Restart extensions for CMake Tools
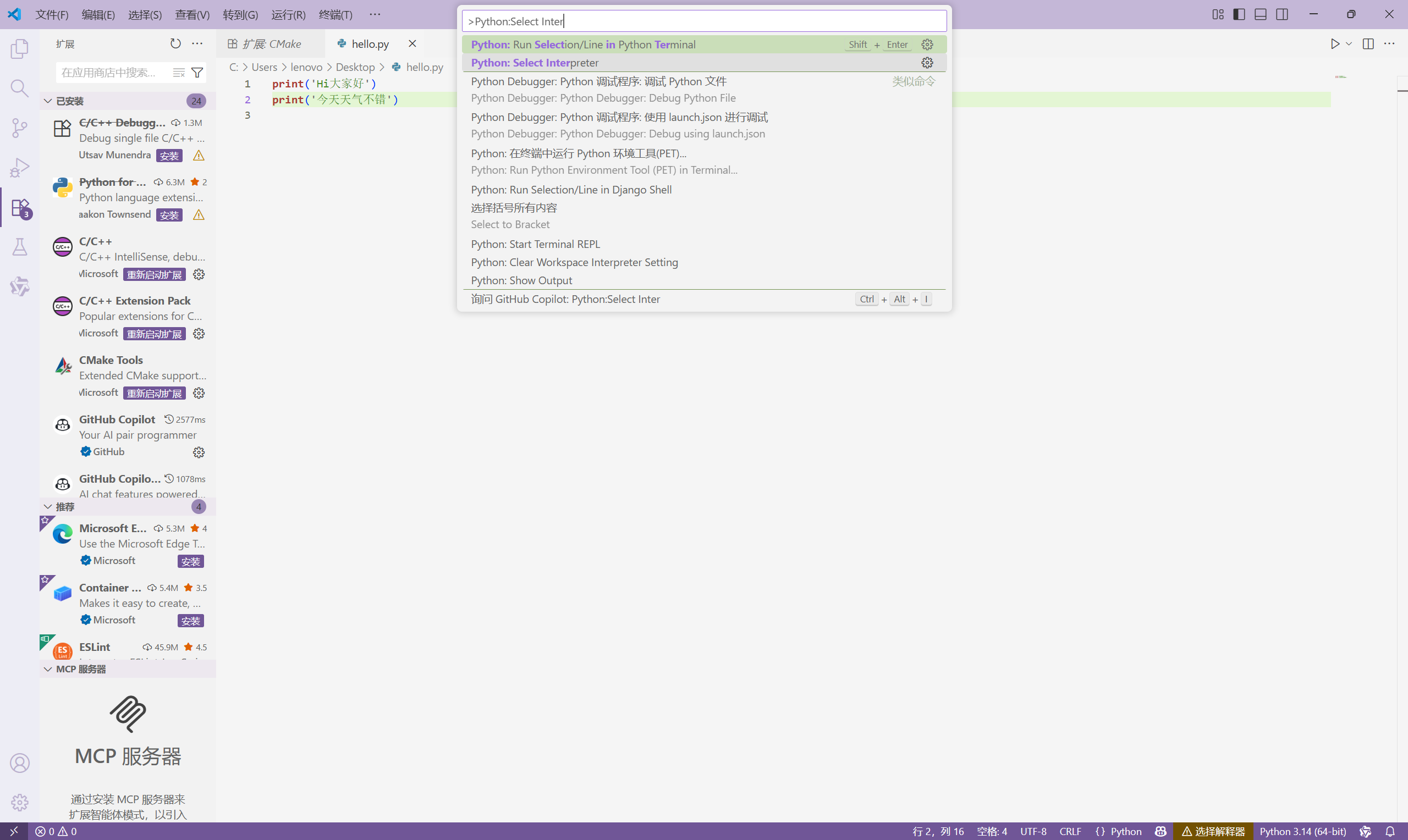The image size is (1408, 840). [155, 394]
